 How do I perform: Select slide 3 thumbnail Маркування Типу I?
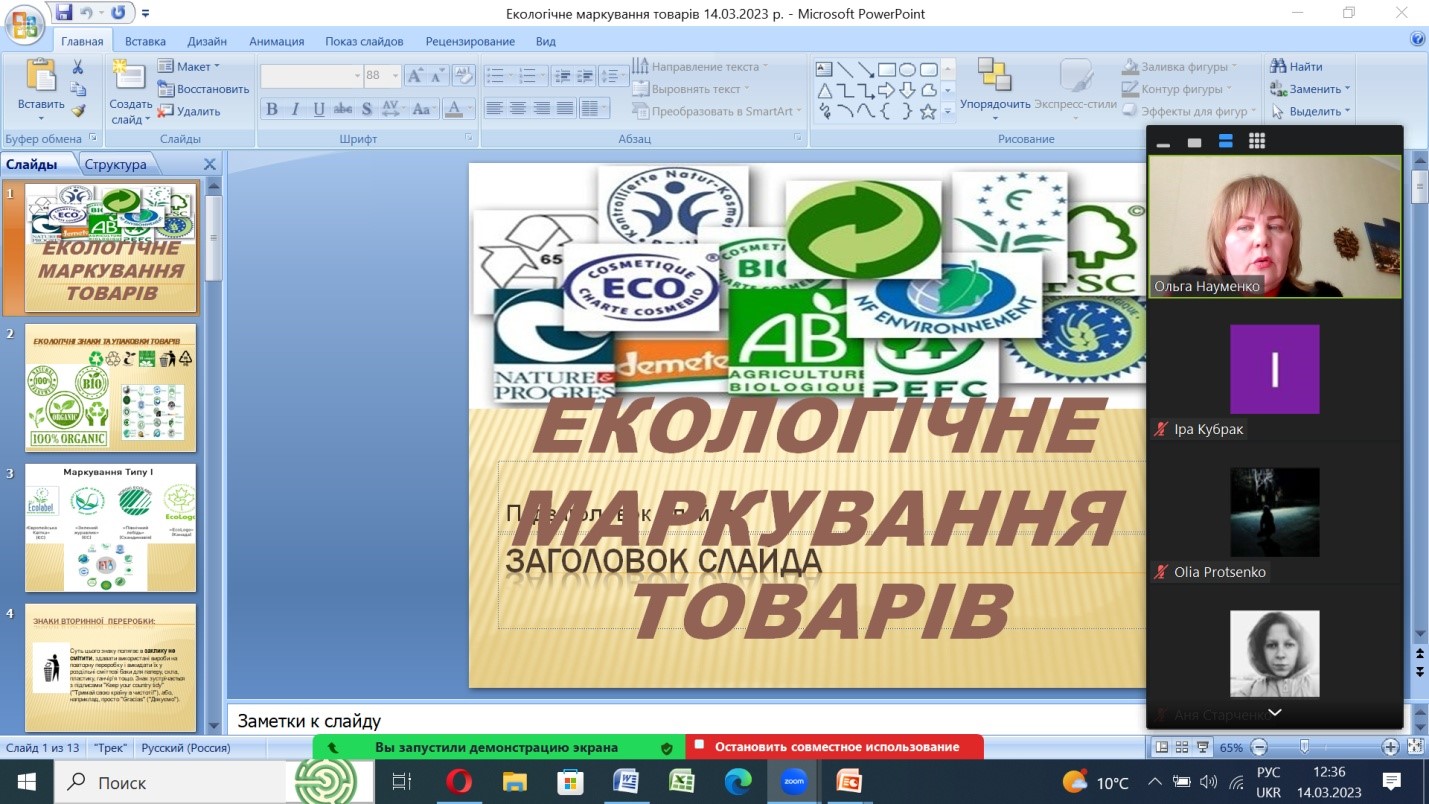tap(110, 527)
